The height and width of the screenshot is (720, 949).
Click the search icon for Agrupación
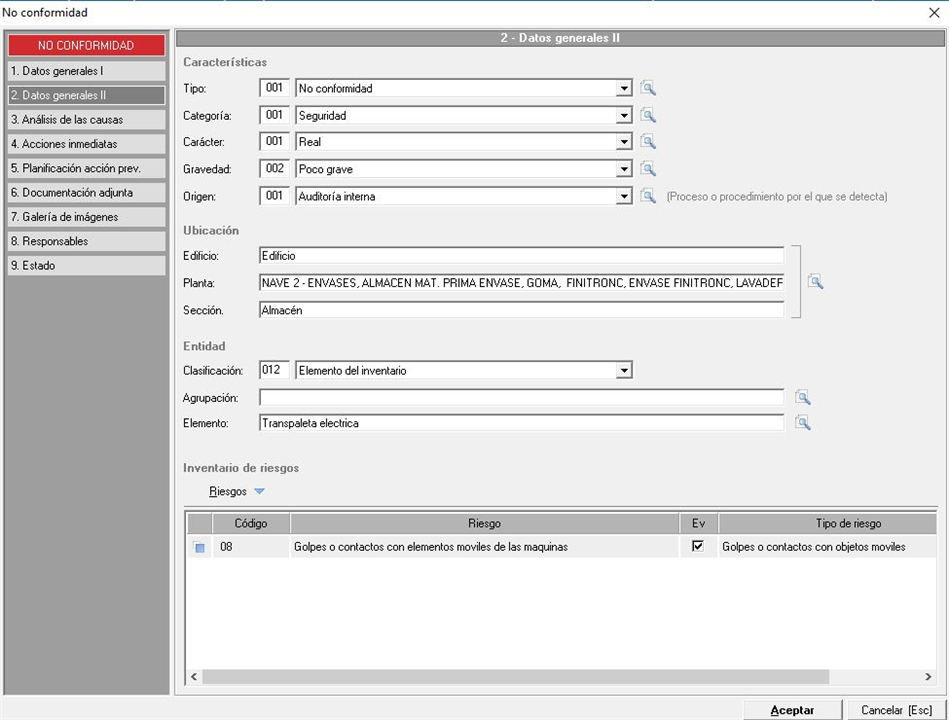coord(802,397)
